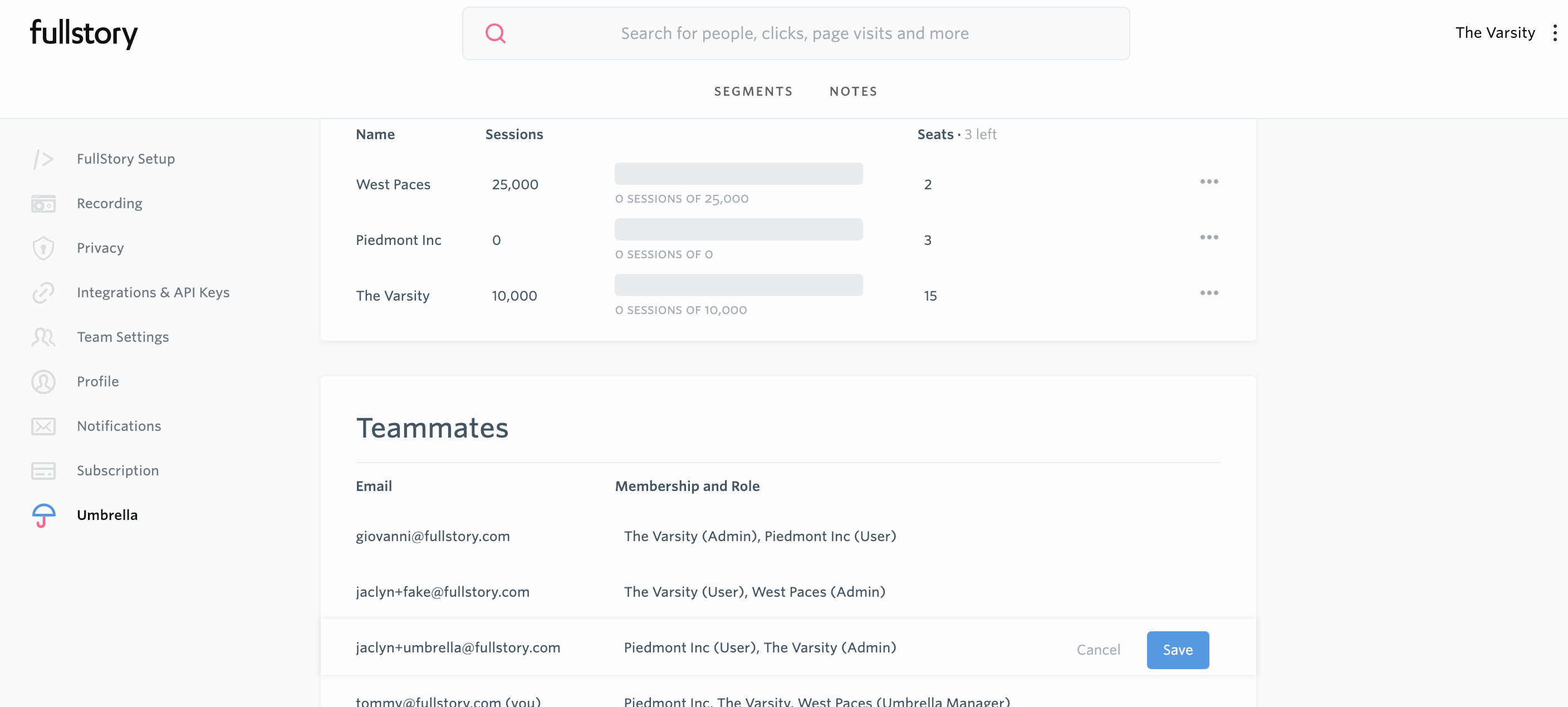View the Subscription page
Image resolution: width=1568 pixels, height=707 pixels.
pos(118,470)
